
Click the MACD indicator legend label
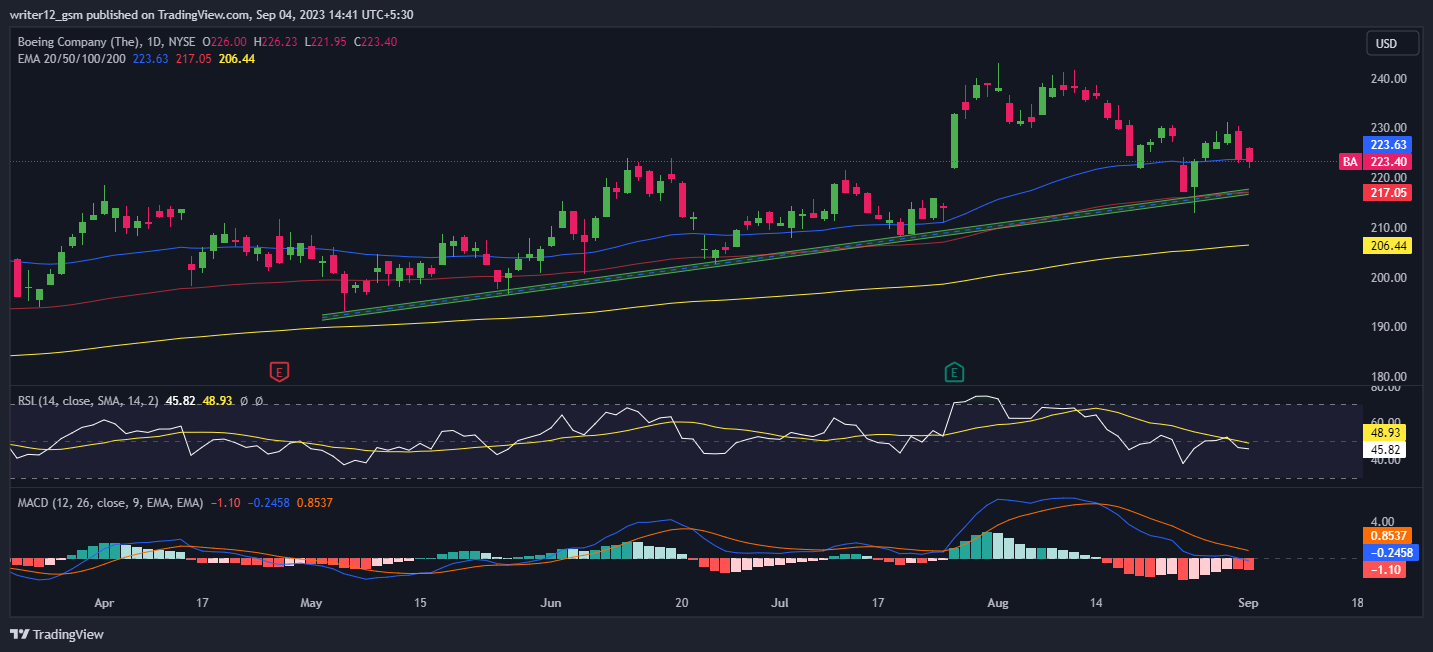(x=111, y=502)
